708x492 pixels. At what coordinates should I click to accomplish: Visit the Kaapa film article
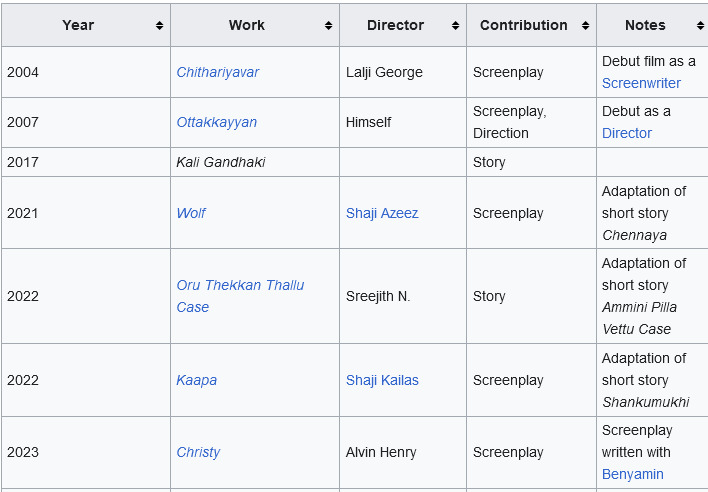196,380
